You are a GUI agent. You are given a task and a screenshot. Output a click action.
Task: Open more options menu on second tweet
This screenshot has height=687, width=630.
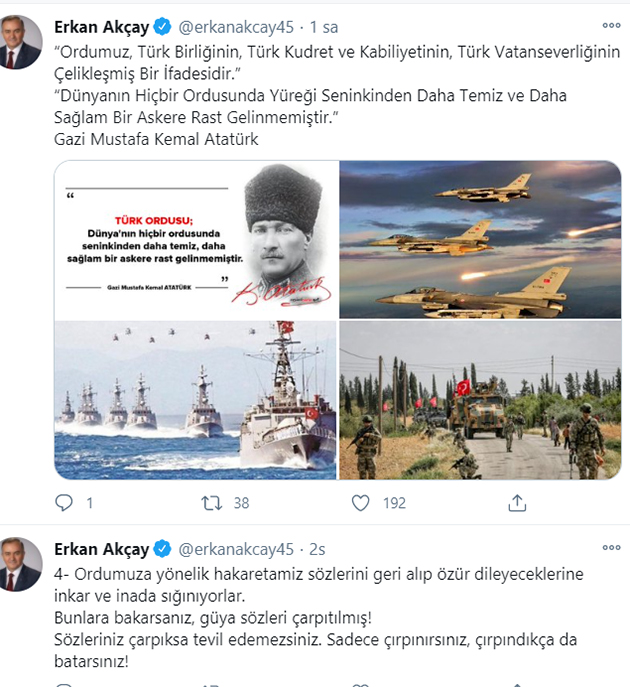611,547
